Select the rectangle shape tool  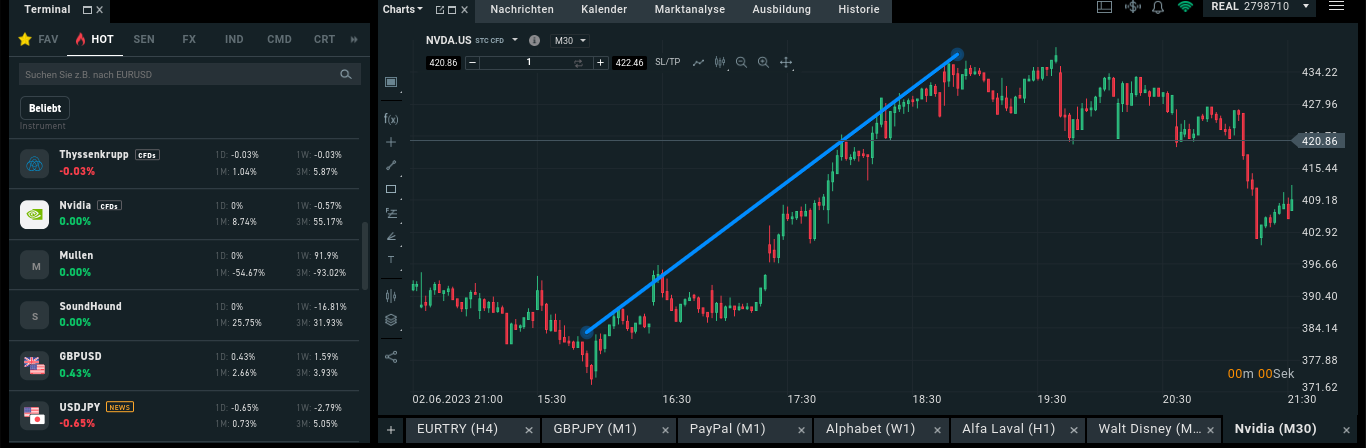(x=391, y=189)
